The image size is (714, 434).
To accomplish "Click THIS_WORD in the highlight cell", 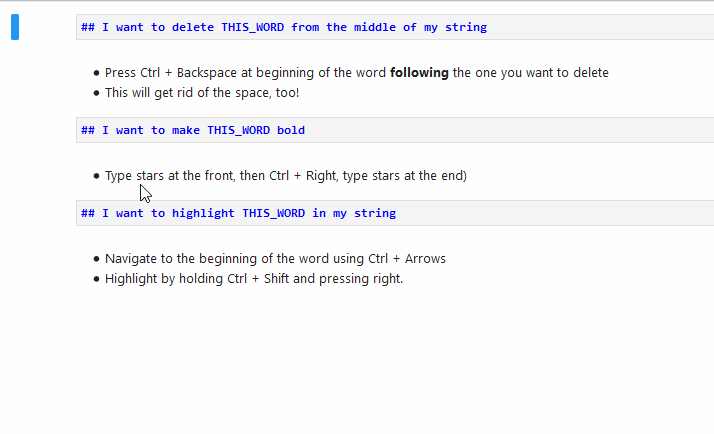I will [274, 213].
